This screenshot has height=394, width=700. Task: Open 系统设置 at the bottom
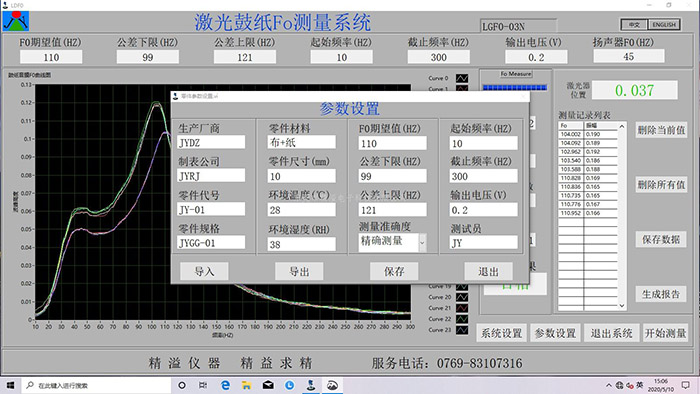click(x=501, y=333)
